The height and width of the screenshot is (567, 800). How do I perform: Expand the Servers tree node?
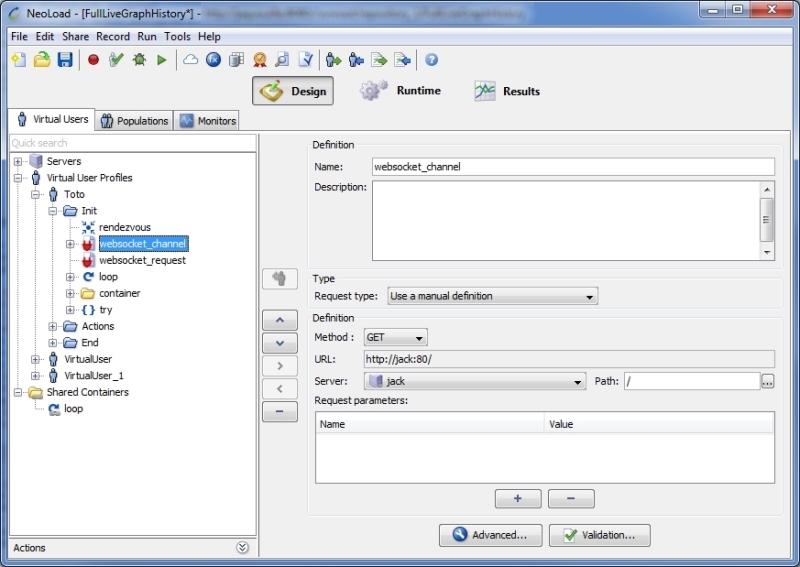pos(19,161)
